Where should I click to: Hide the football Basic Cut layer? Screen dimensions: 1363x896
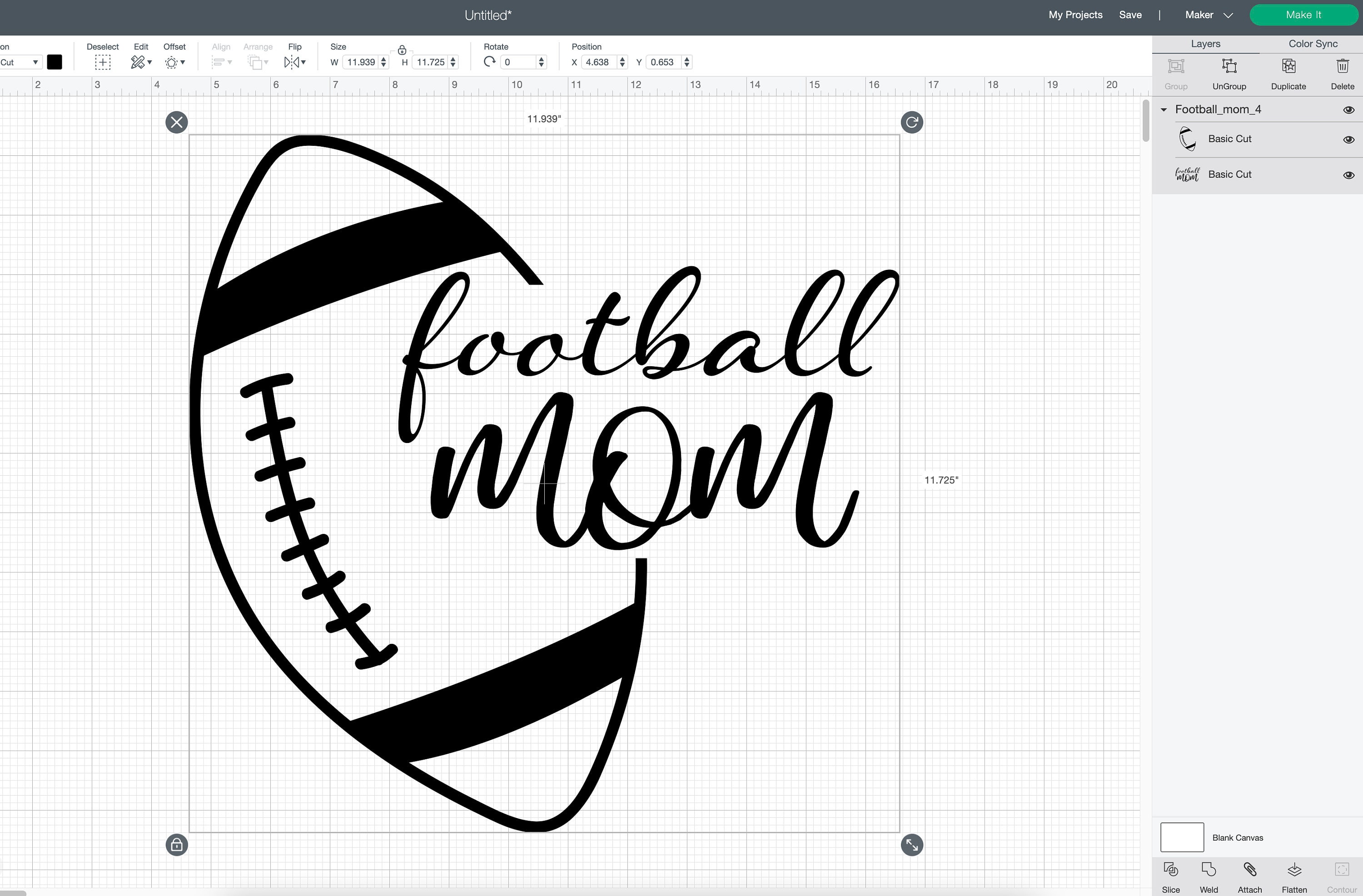click(1349, 139)
